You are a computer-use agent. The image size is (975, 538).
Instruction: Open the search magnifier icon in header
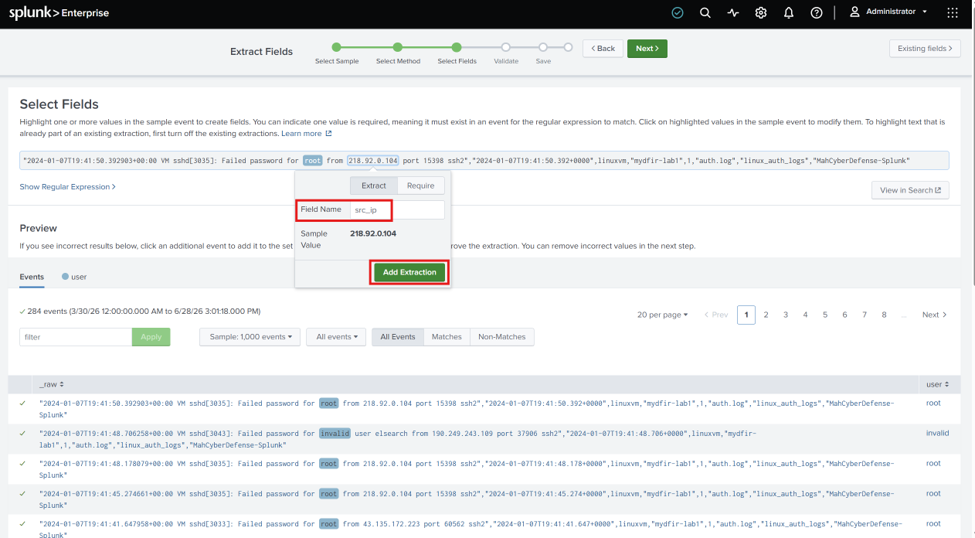pyautogui.click(x=705, y=12)
